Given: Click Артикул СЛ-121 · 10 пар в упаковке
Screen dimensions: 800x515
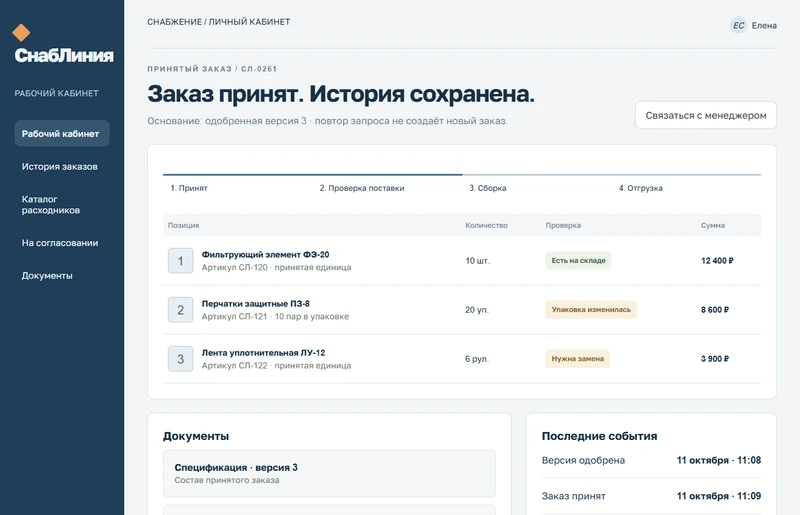Looking at the screenshot, I should [x=275, y=316].
